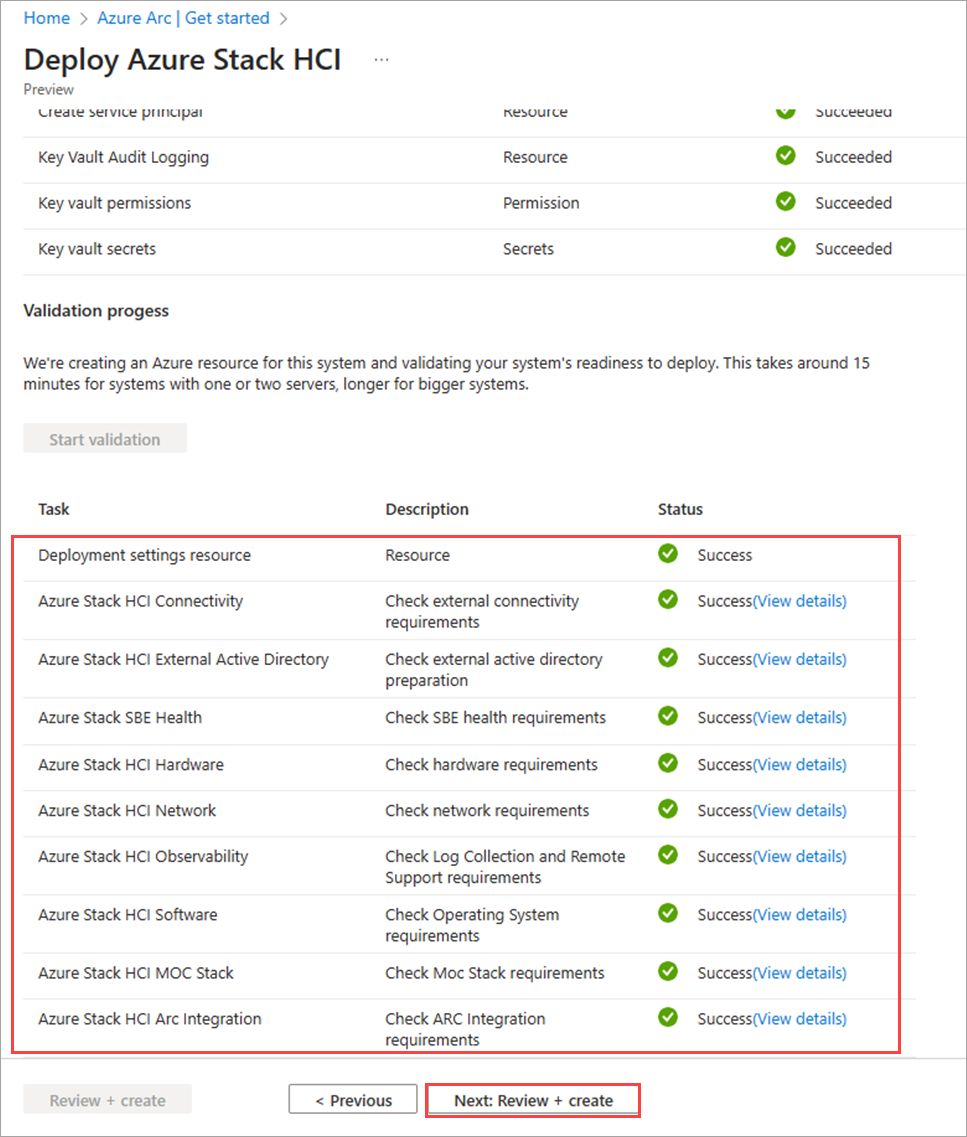Screen dimensions: 967x1137
Task: Select the Azure Stack HCI Network task text
Action: click(x=127, y=811)
